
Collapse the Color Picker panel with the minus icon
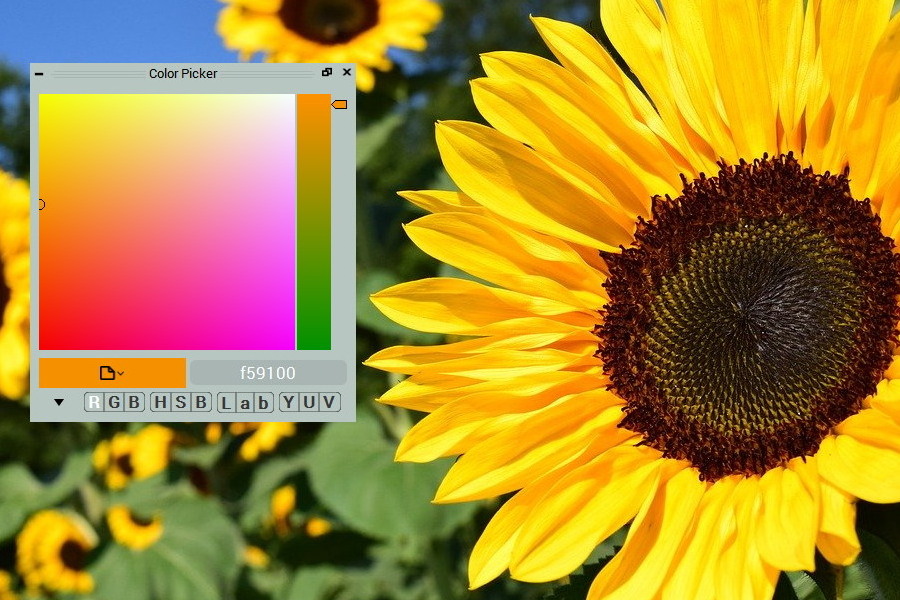39,73
